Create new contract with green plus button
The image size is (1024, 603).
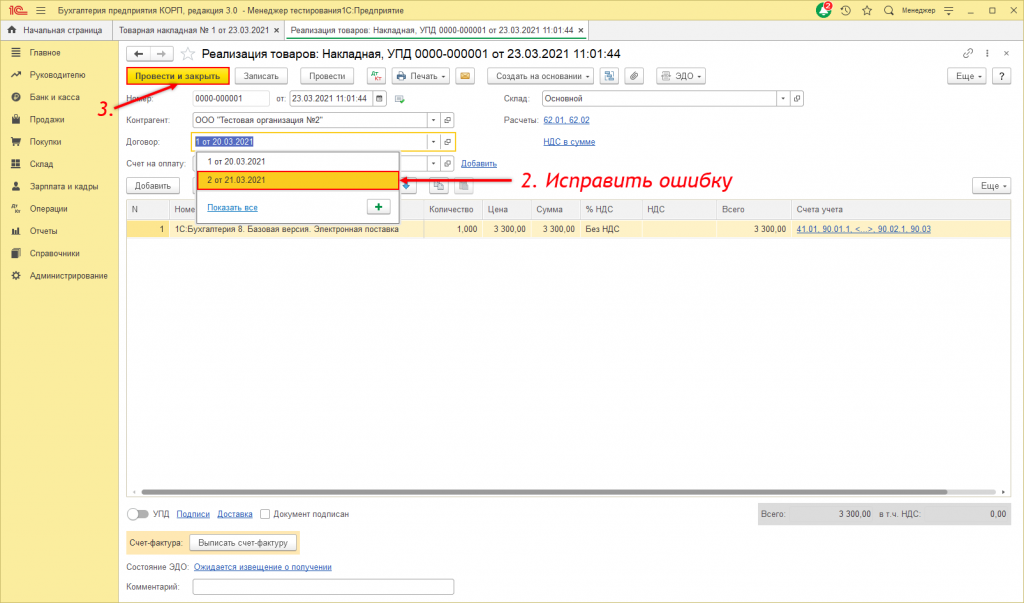[x=379, y=207]
